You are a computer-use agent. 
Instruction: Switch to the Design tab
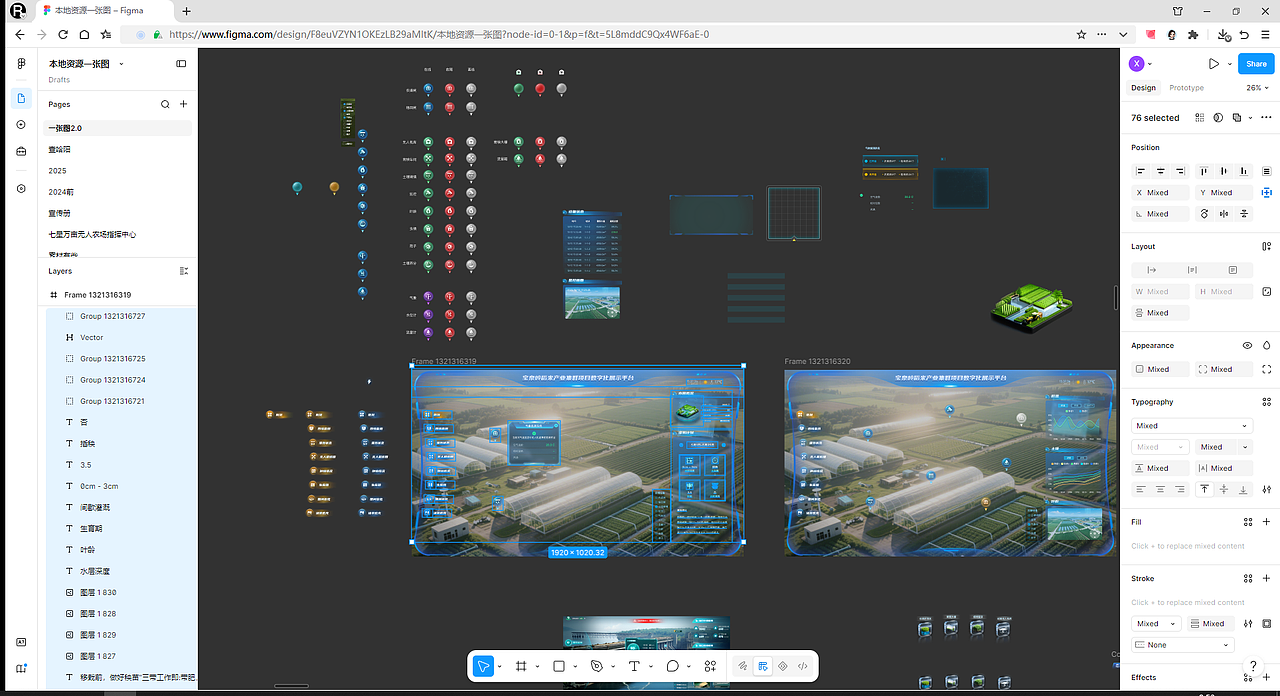click(1143, 88)
